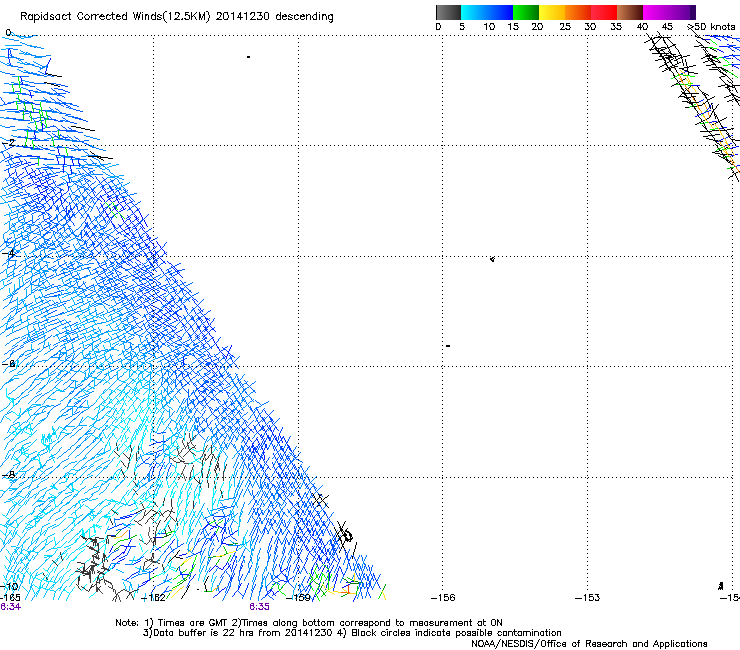Click the '20141230 descending' text in title
The width and height of the screenshot is (740, 650).
pyautogui.click(x=275, y=17)
